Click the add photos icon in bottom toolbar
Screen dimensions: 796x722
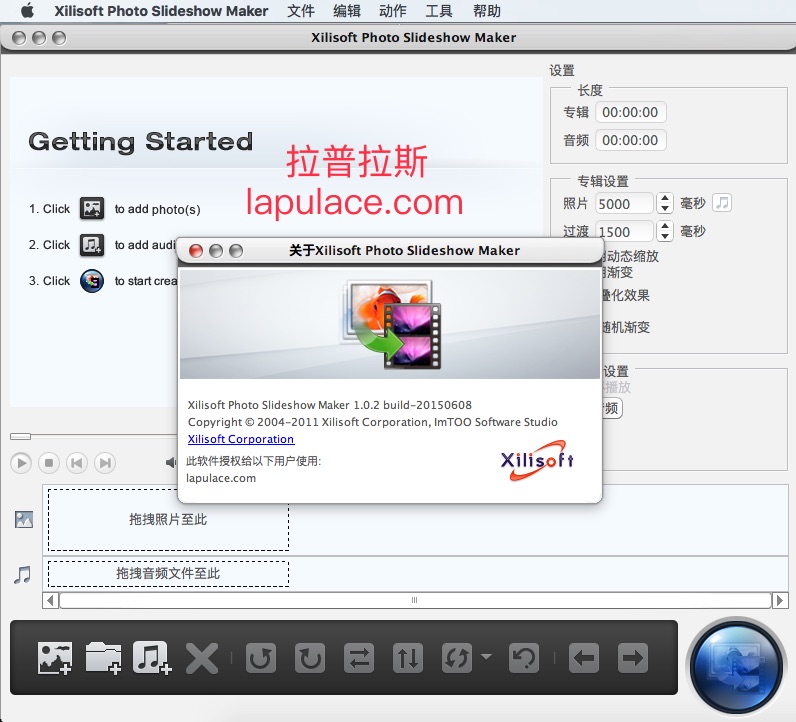pyautogui.click(x=55, y=658)
